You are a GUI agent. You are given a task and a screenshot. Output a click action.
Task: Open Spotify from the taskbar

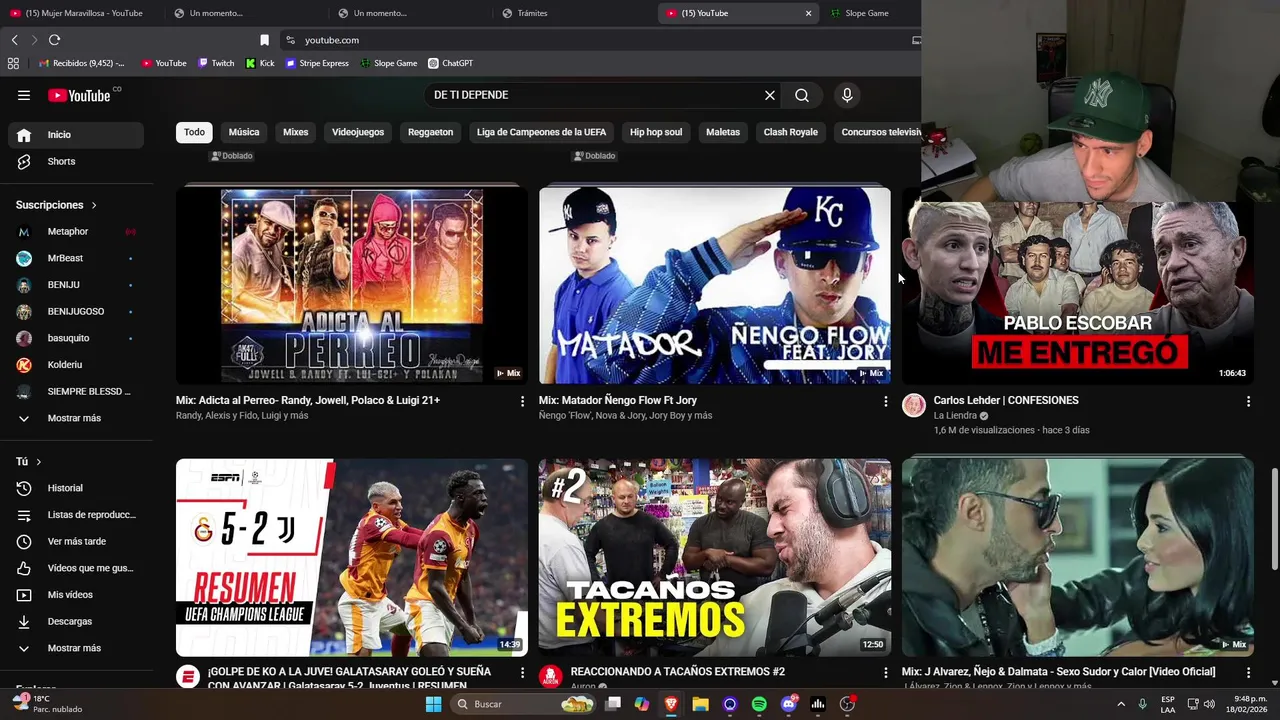pyautogui.click(x=759, y=704)
